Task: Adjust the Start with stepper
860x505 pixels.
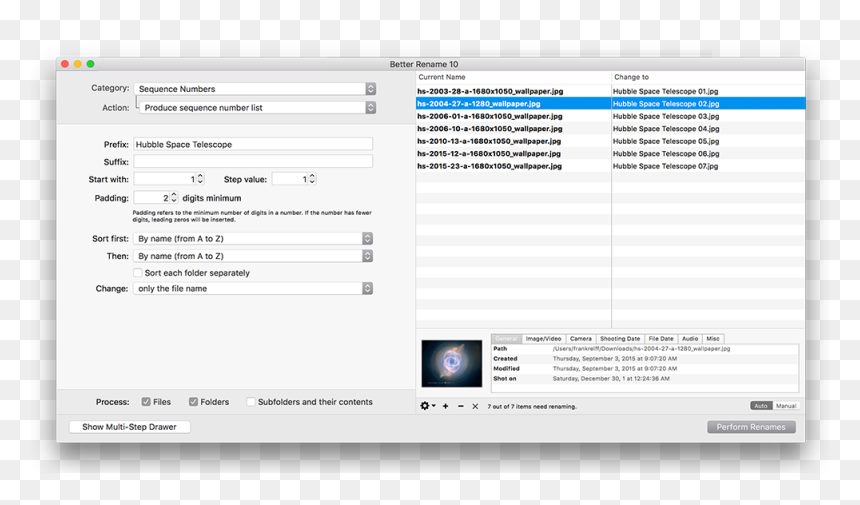Action: click(200, 179)
